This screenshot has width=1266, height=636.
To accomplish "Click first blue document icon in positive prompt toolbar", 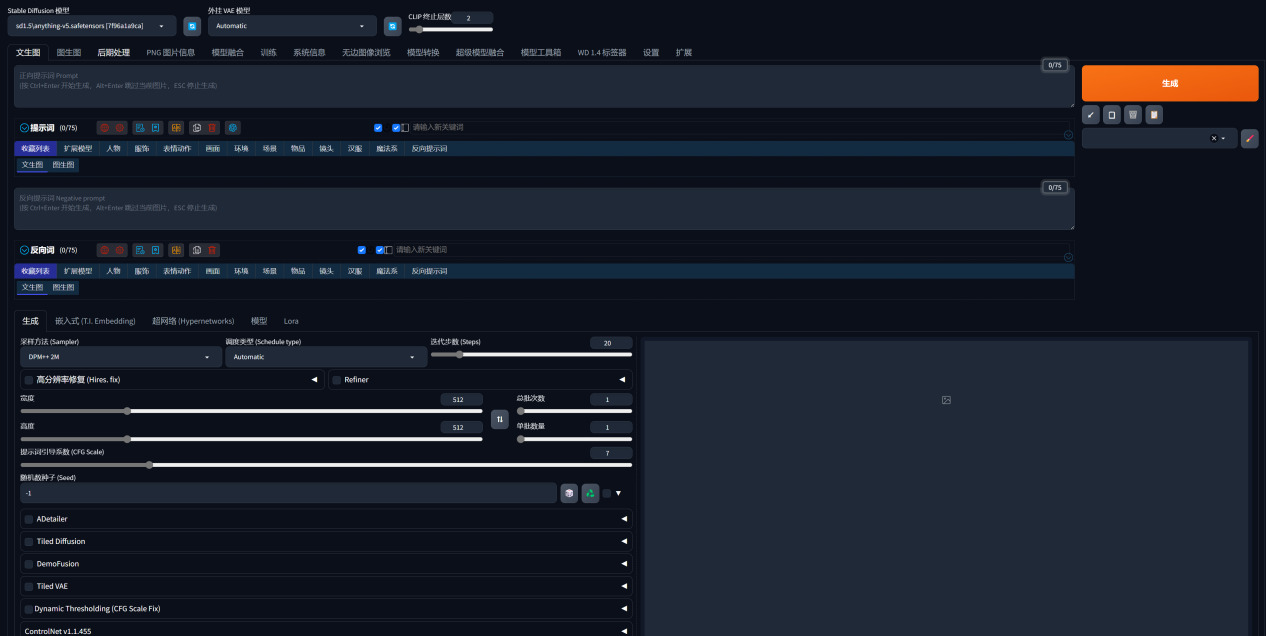I will 141,128.
